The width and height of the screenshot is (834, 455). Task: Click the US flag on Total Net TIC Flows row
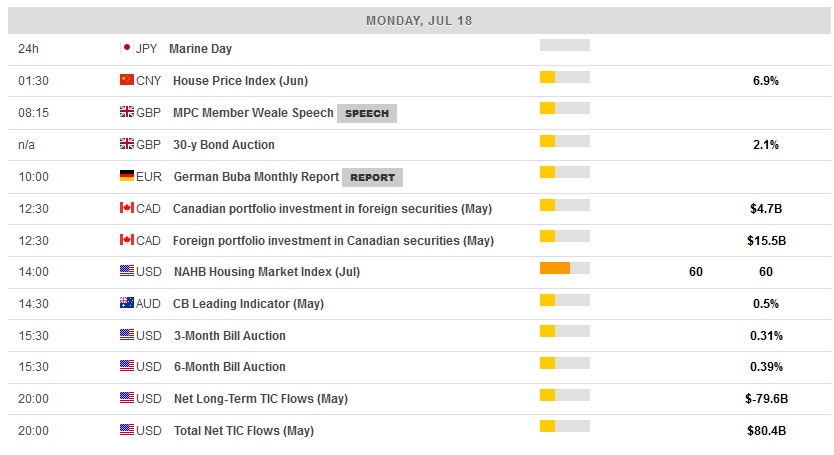point(126,430)
